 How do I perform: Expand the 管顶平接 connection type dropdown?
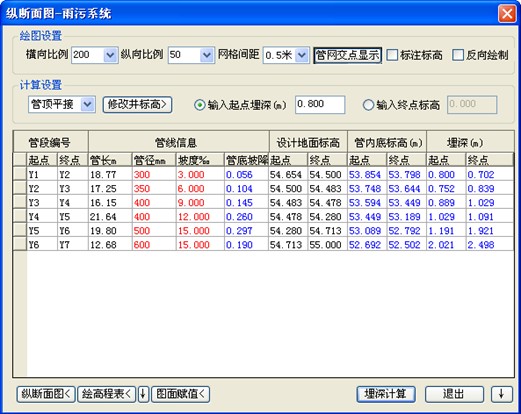[88, 105]
